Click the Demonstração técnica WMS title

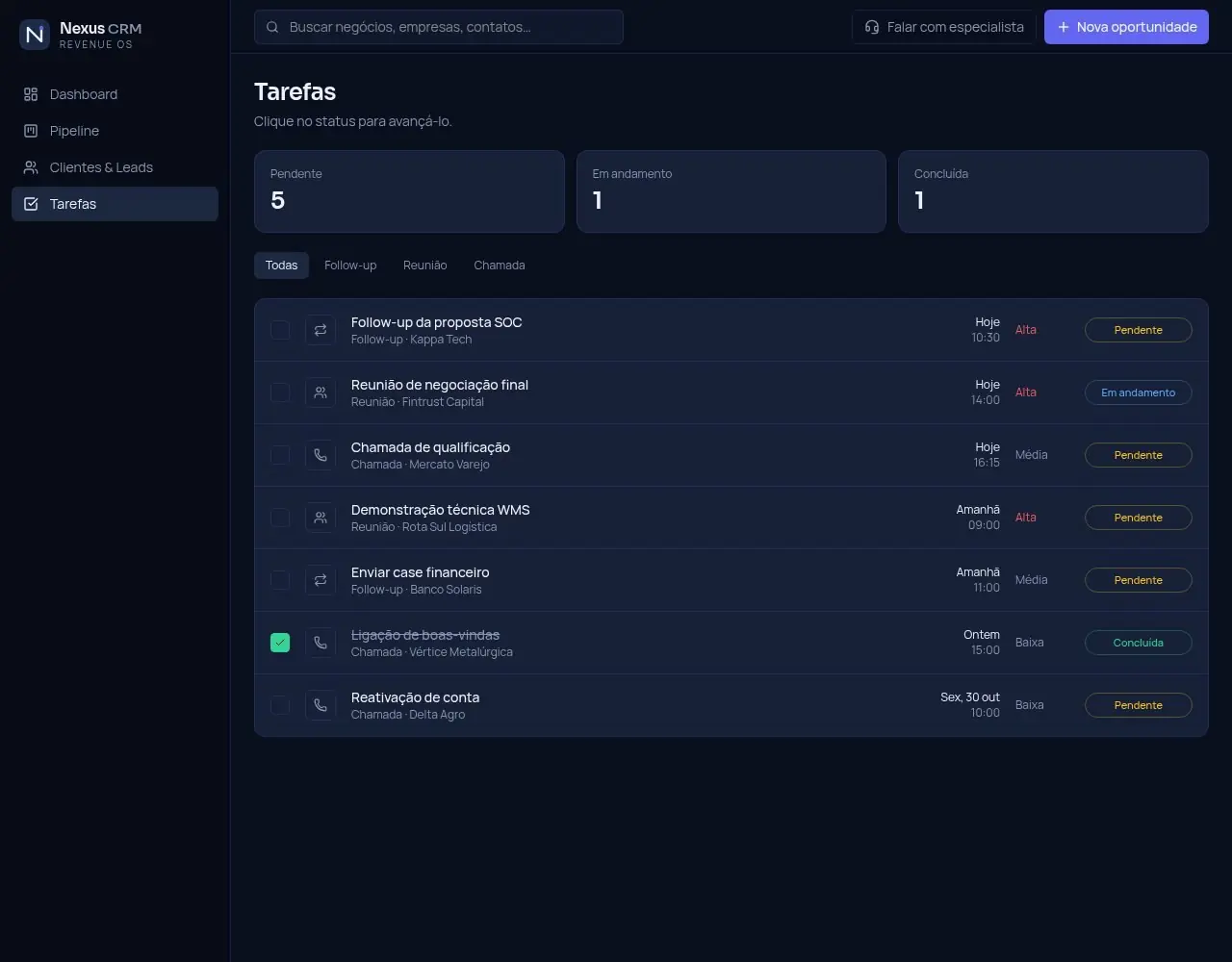click(x=441, y=510)
